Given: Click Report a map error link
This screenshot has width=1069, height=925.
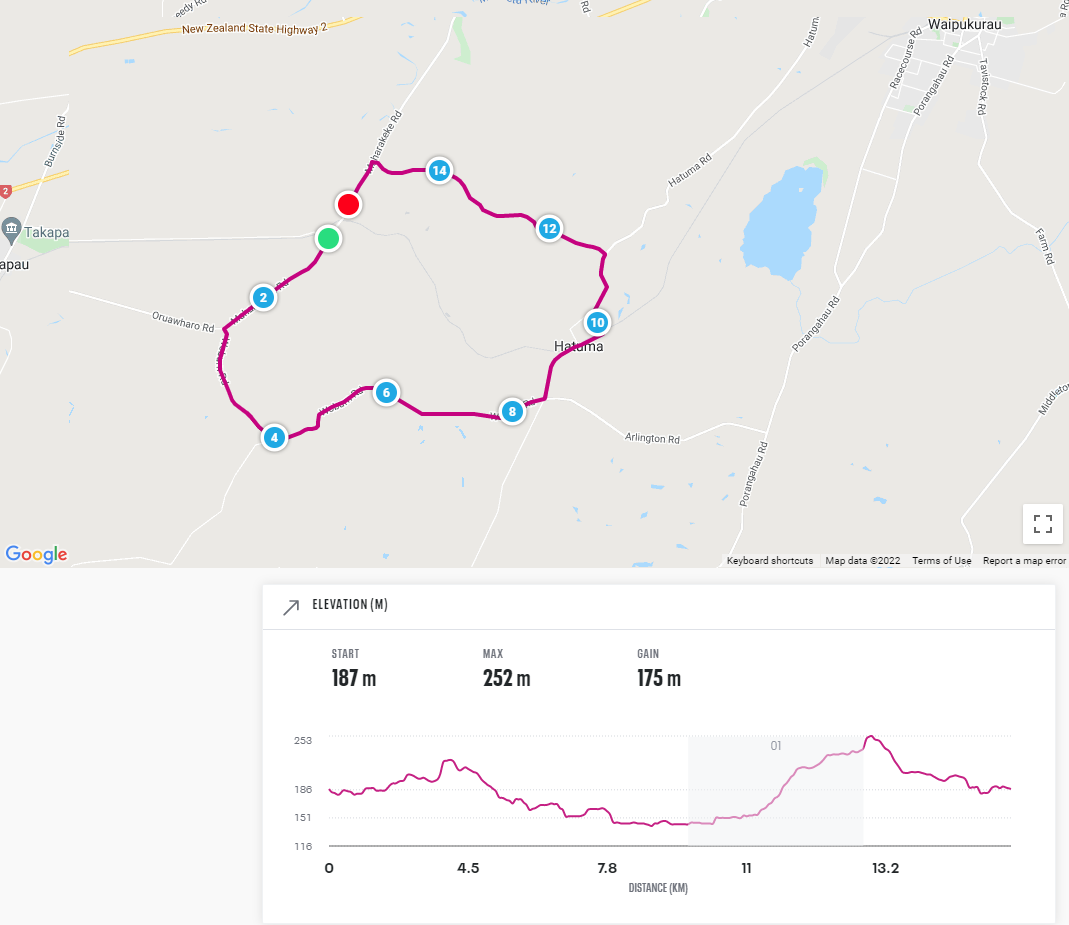Looking at the screenshot, I should click(1024, 560).
